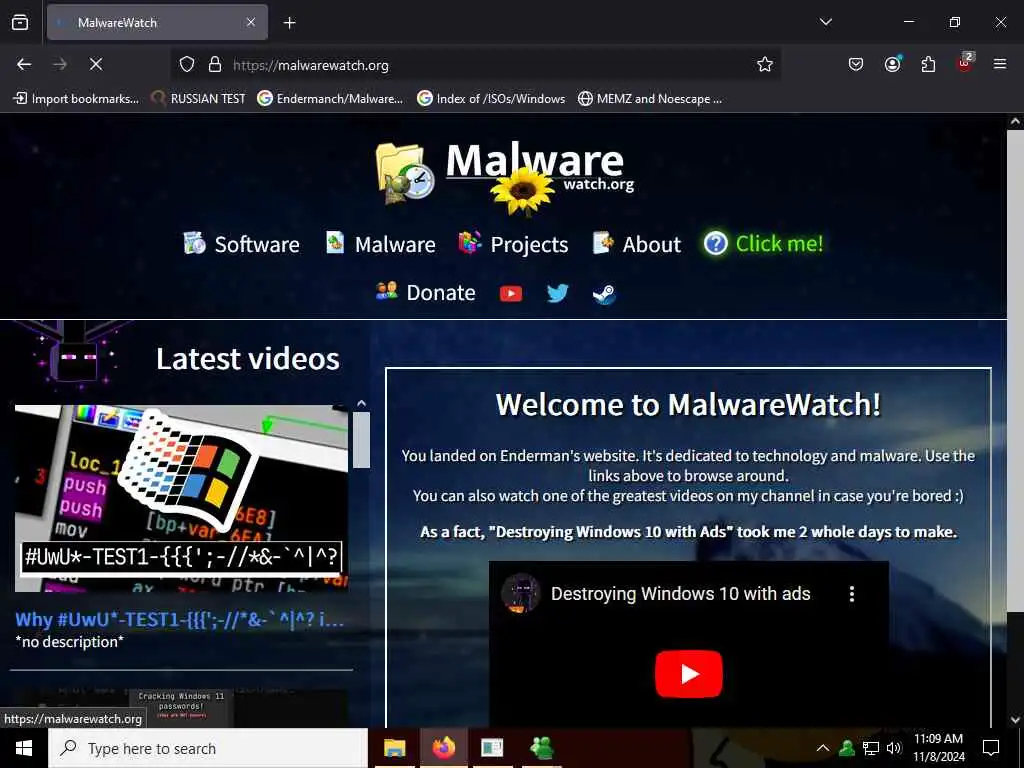Image resolution: width=1024 pixels, height=768 pixels.
Task: Open the Extensions puzzle icon
Action: (928, 64)
